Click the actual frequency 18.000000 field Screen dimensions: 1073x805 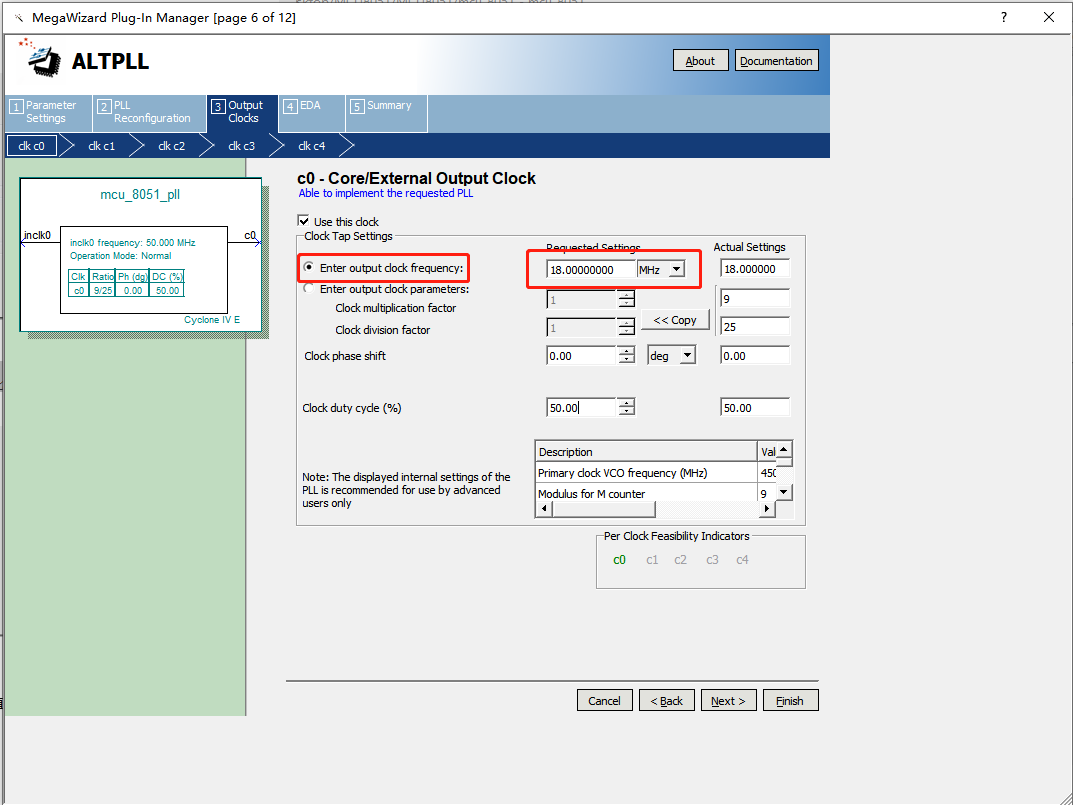tap(755, 269)
